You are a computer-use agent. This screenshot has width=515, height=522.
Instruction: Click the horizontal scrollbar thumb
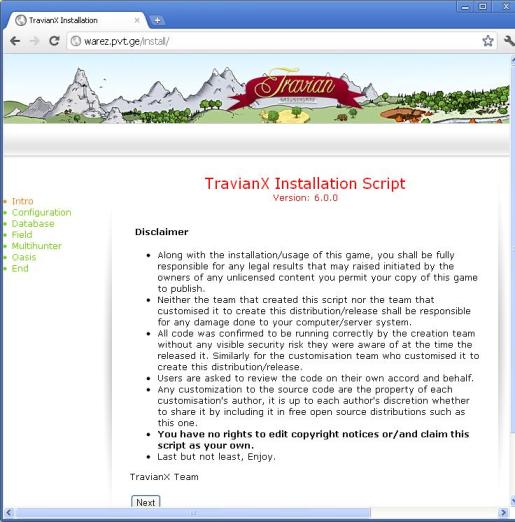[193, 513]
